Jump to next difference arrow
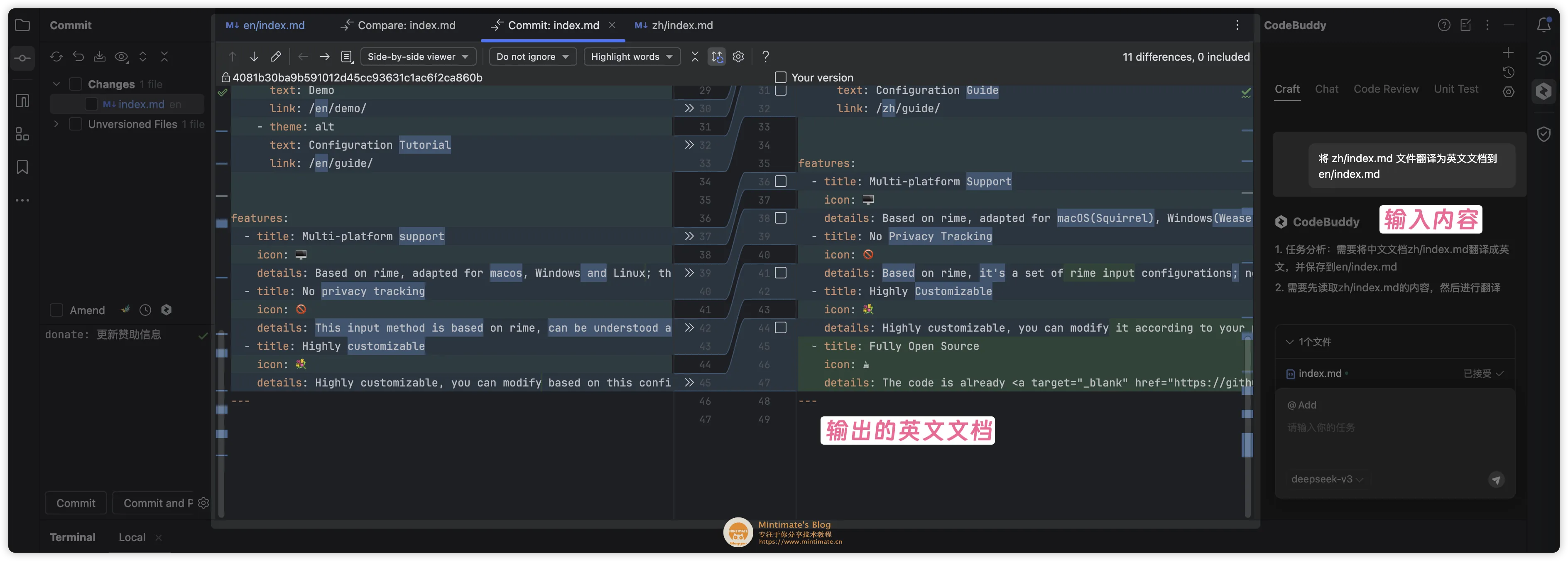Viewport: 1568px width, 561px height. click(x=254, y=57)
